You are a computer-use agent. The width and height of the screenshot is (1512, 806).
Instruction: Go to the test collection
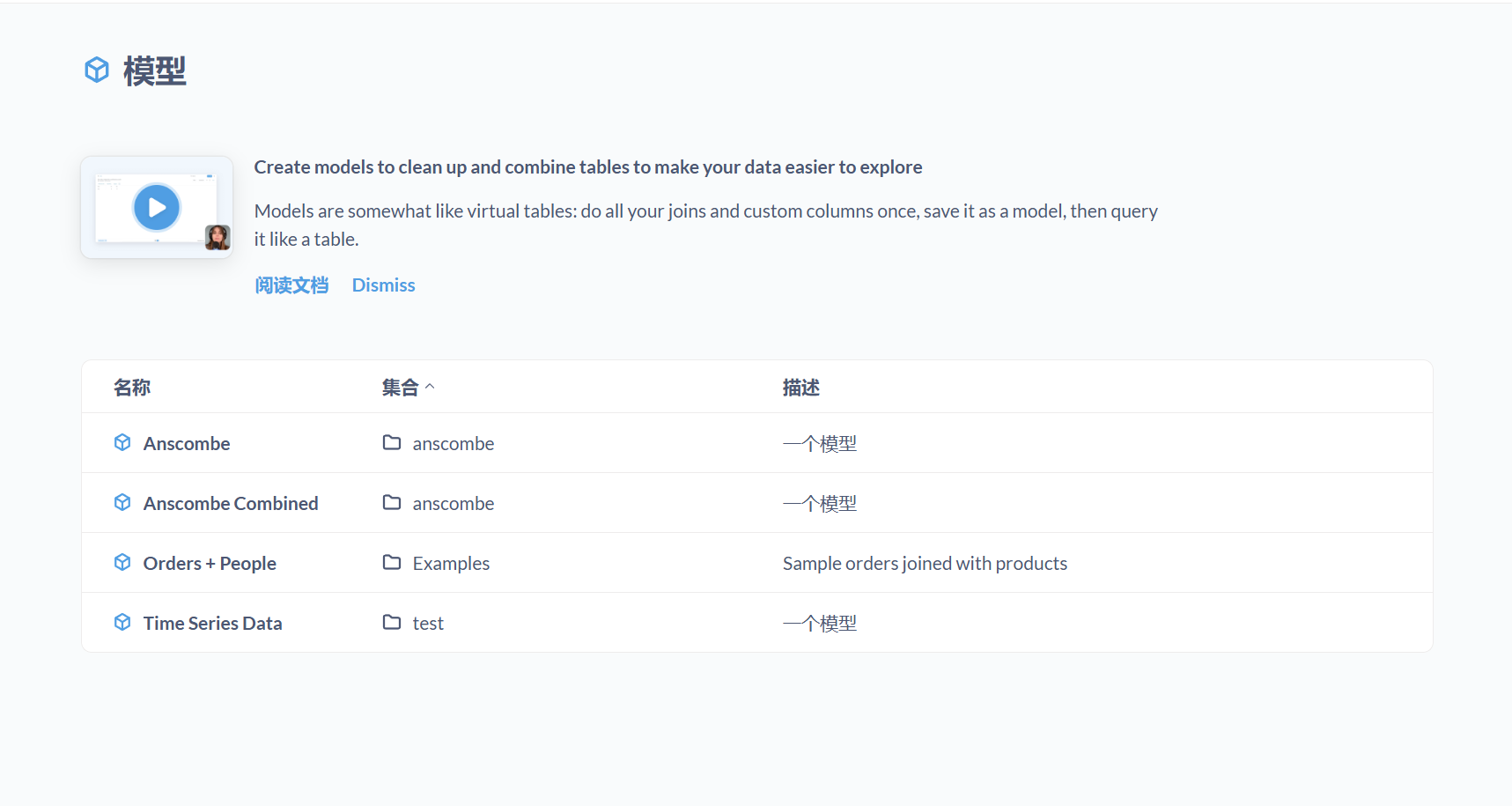[x=428, y=623]
